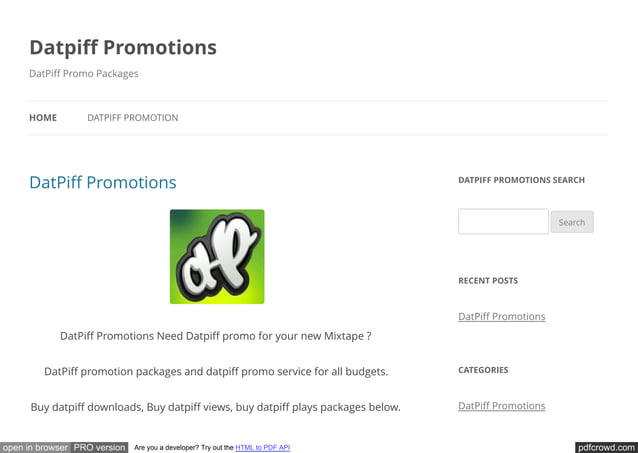Click the DatPiff Promo Packages tagline
The height and width of the screenshot is (453, 638).
(x=84, y=74)
